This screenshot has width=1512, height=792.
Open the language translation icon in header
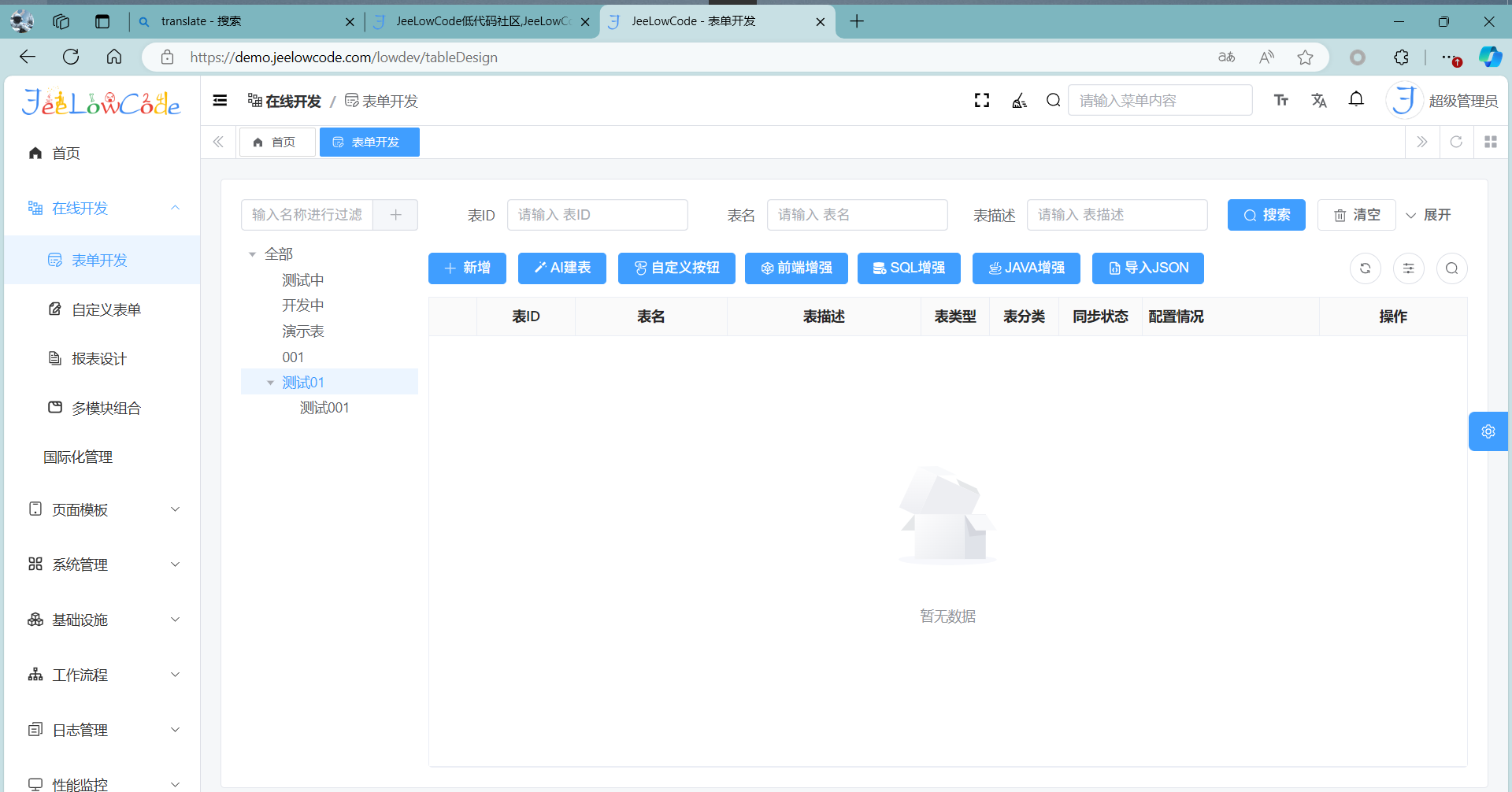tap(1319, 101)
